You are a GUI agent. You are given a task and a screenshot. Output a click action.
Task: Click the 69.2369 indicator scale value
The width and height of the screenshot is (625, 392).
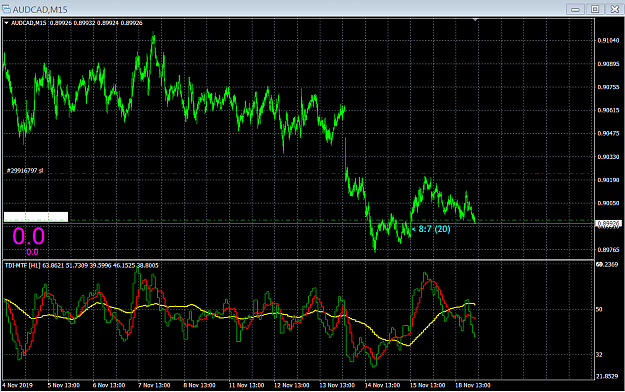[x=607, y=264]
